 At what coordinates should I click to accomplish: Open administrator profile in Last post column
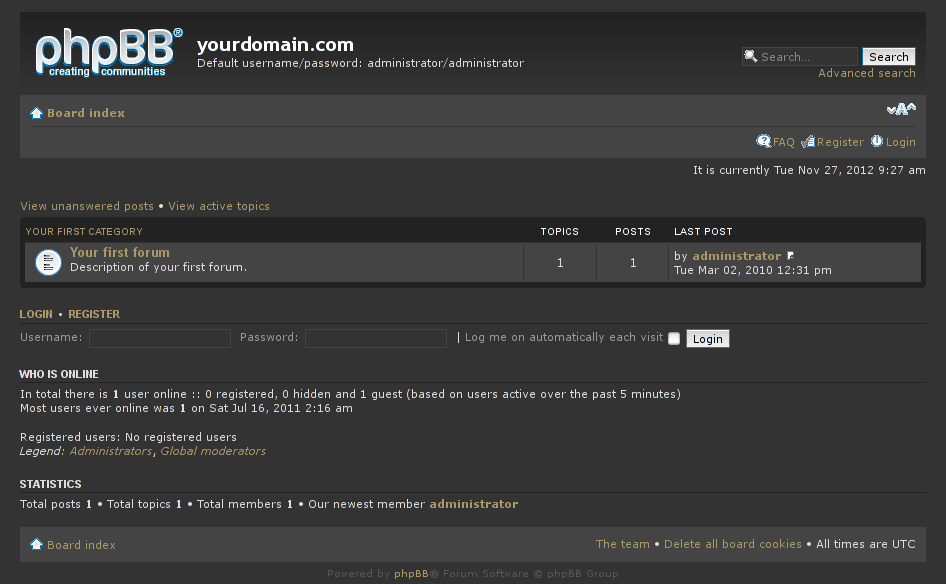(736, 256)
